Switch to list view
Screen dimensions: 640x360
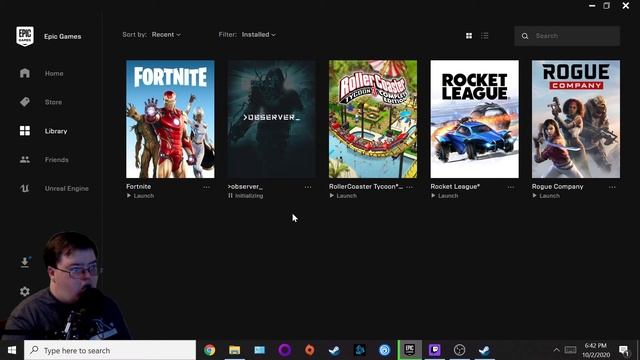click(x=484, y=36)
